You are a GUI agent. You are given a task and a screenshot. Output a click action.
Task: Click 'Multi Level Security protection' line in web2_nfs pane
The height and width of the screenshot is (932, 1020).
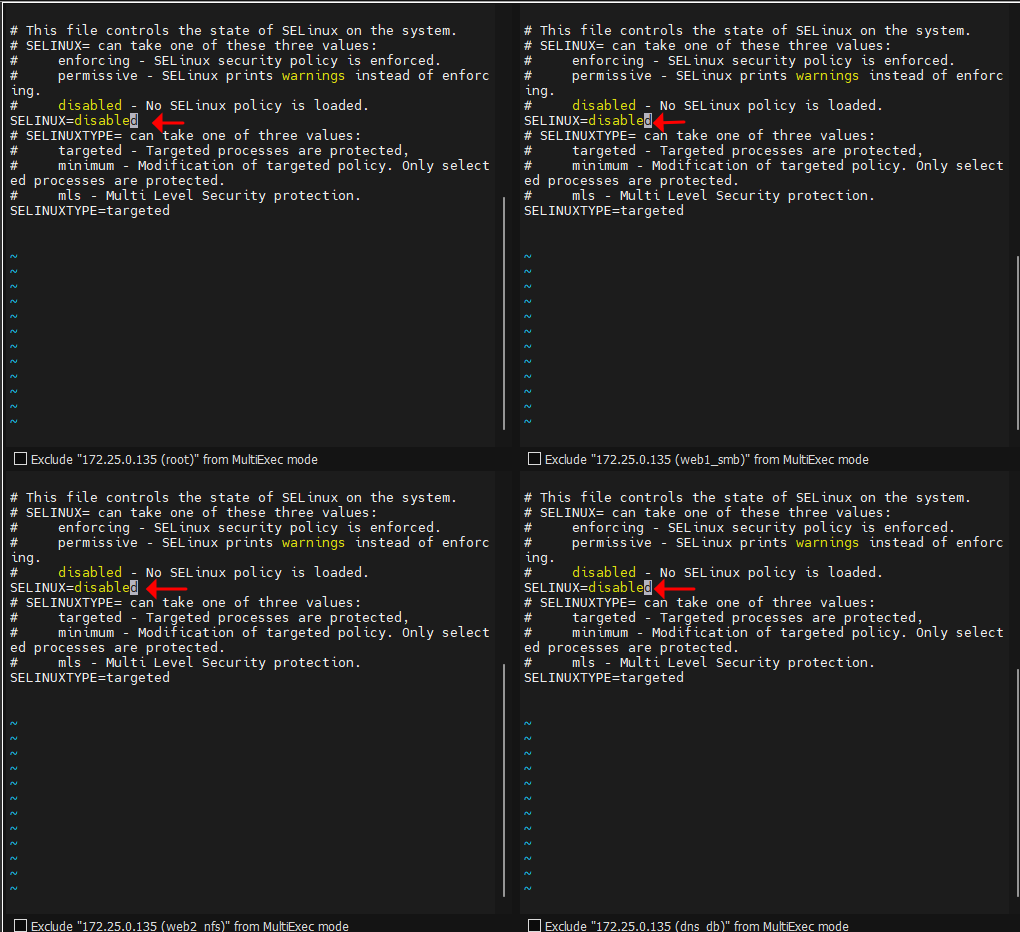185,663
